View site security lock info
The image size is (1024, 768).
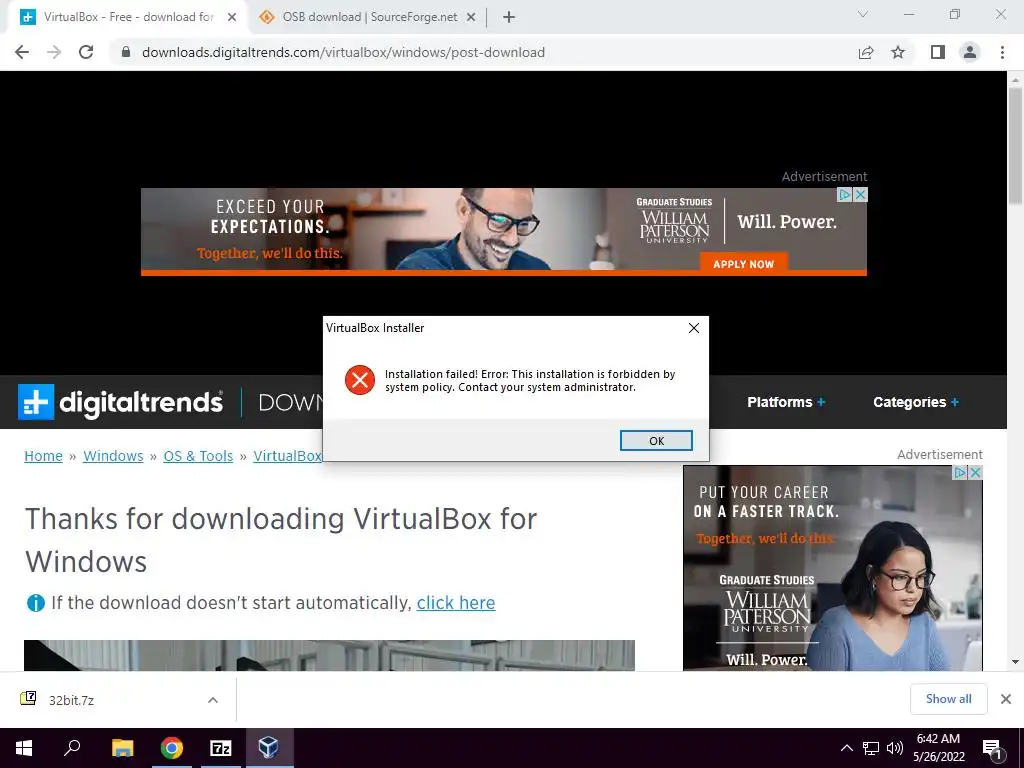[x=126, y=52]
